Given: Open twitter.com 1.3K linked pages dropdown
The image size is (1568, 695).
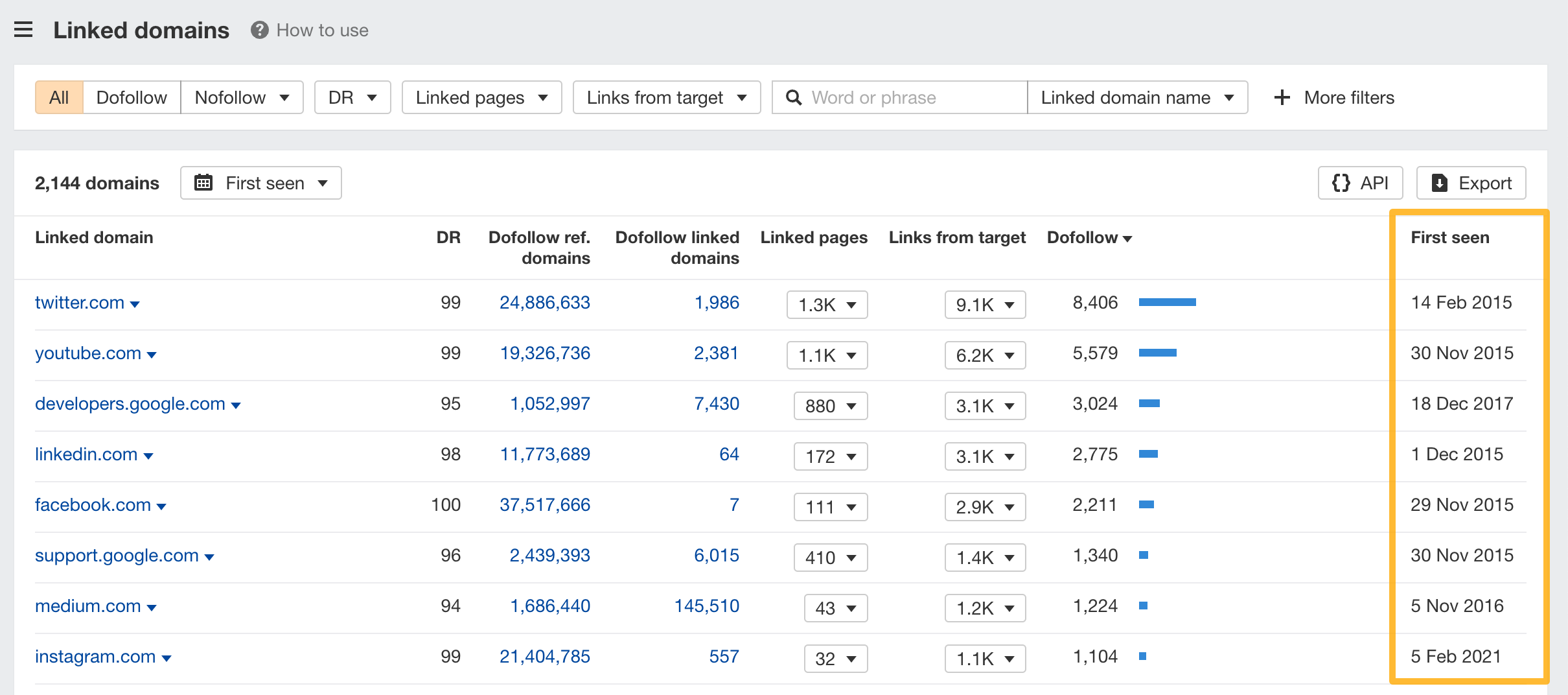Looking at the screenshot, I should click(827, 305).
